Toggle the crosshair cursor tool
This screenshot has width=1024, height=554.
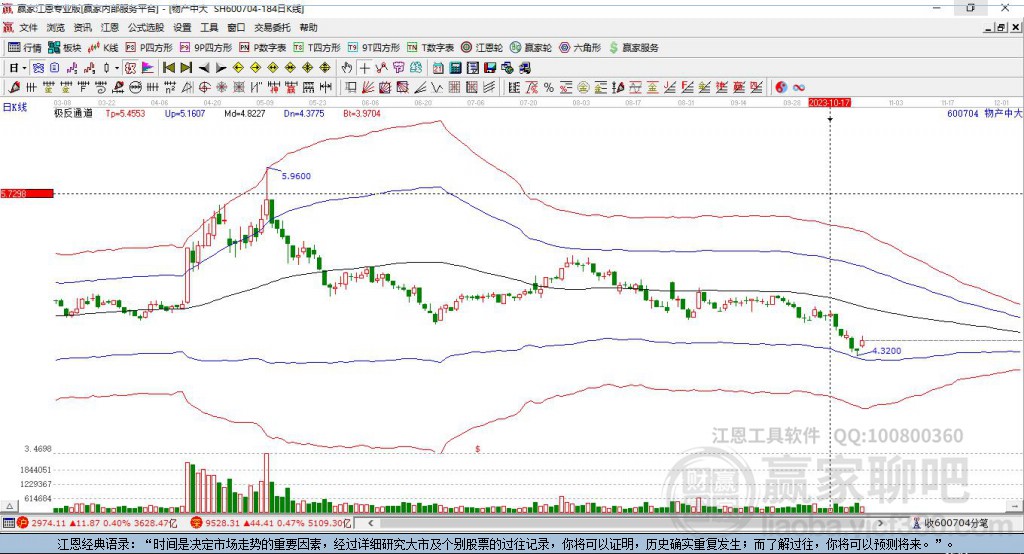[364, 68]
